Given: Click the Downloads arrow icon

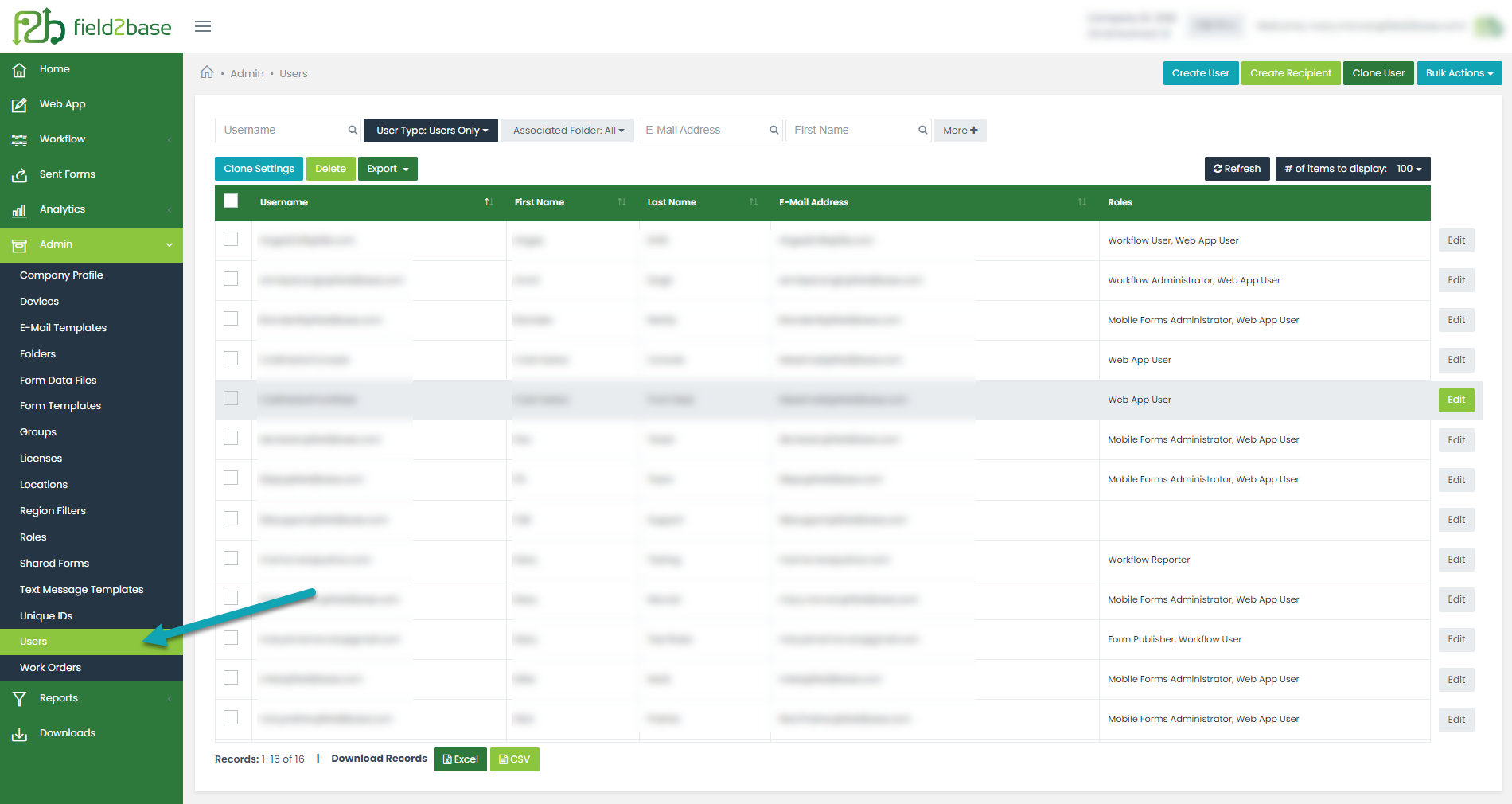Looking at the screenshot, I should (19, 733).
